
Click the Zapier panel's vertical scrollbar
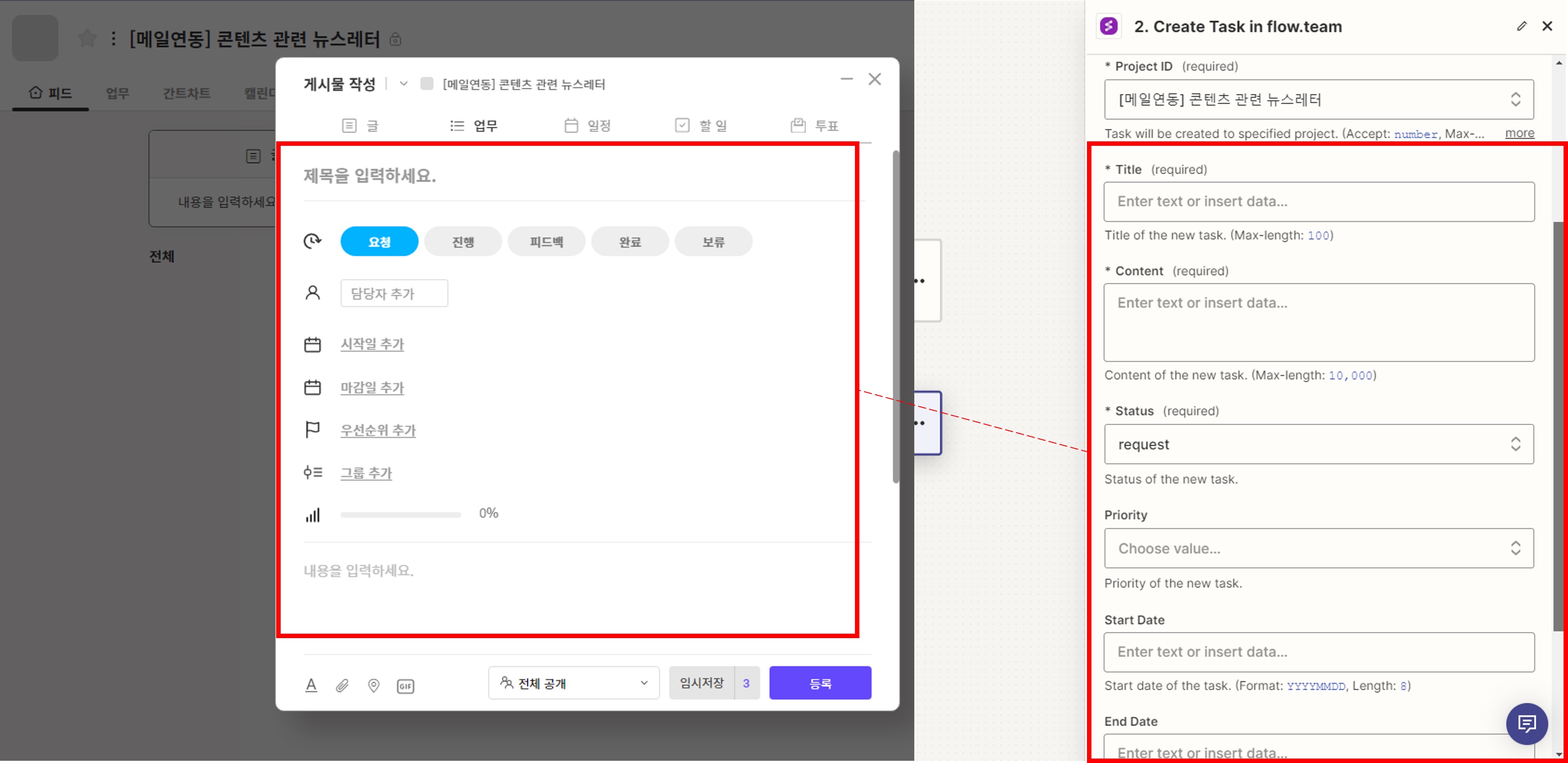[1558, 426]
